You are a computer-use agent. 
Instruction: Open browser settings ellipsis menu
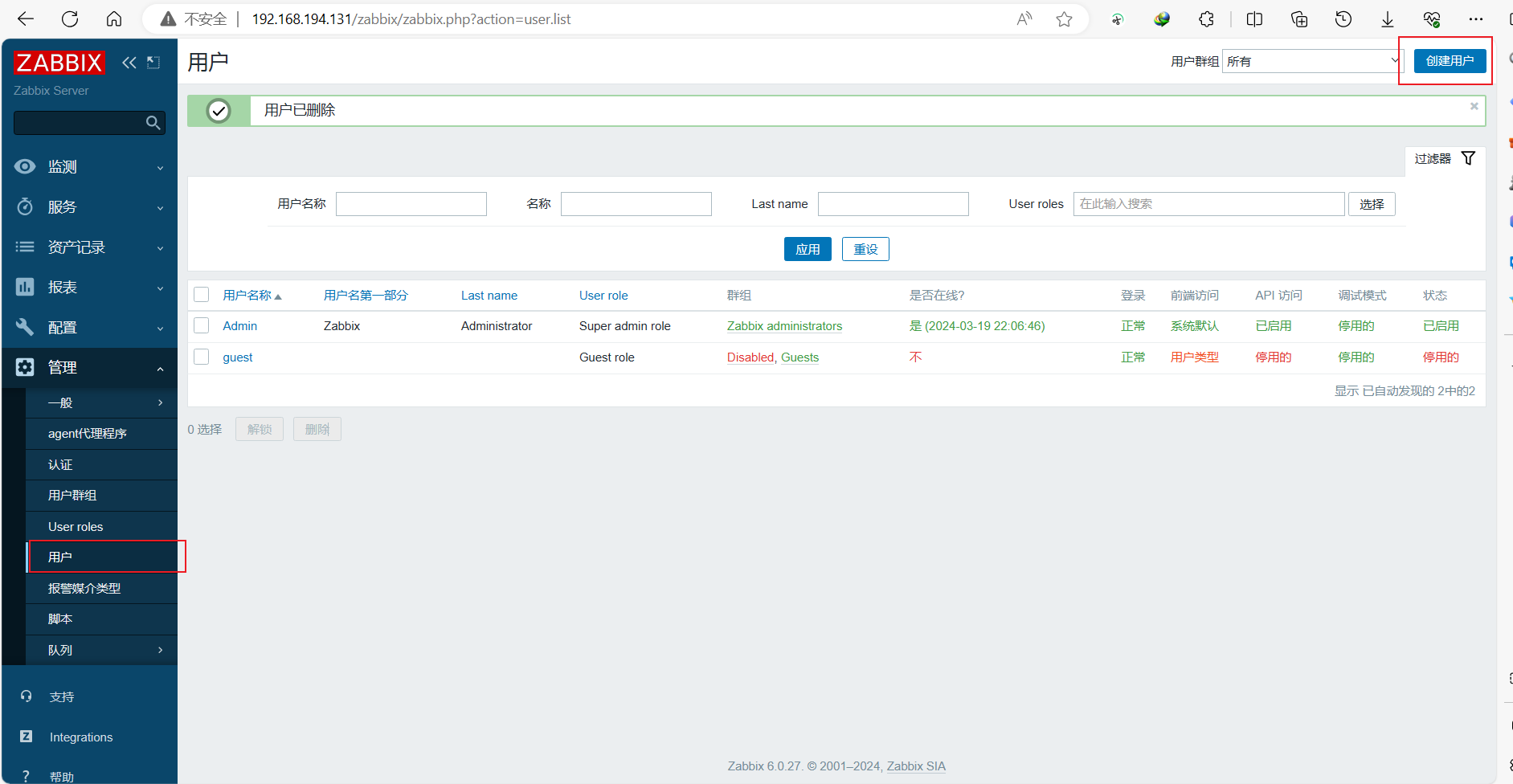coord(1476,19)
